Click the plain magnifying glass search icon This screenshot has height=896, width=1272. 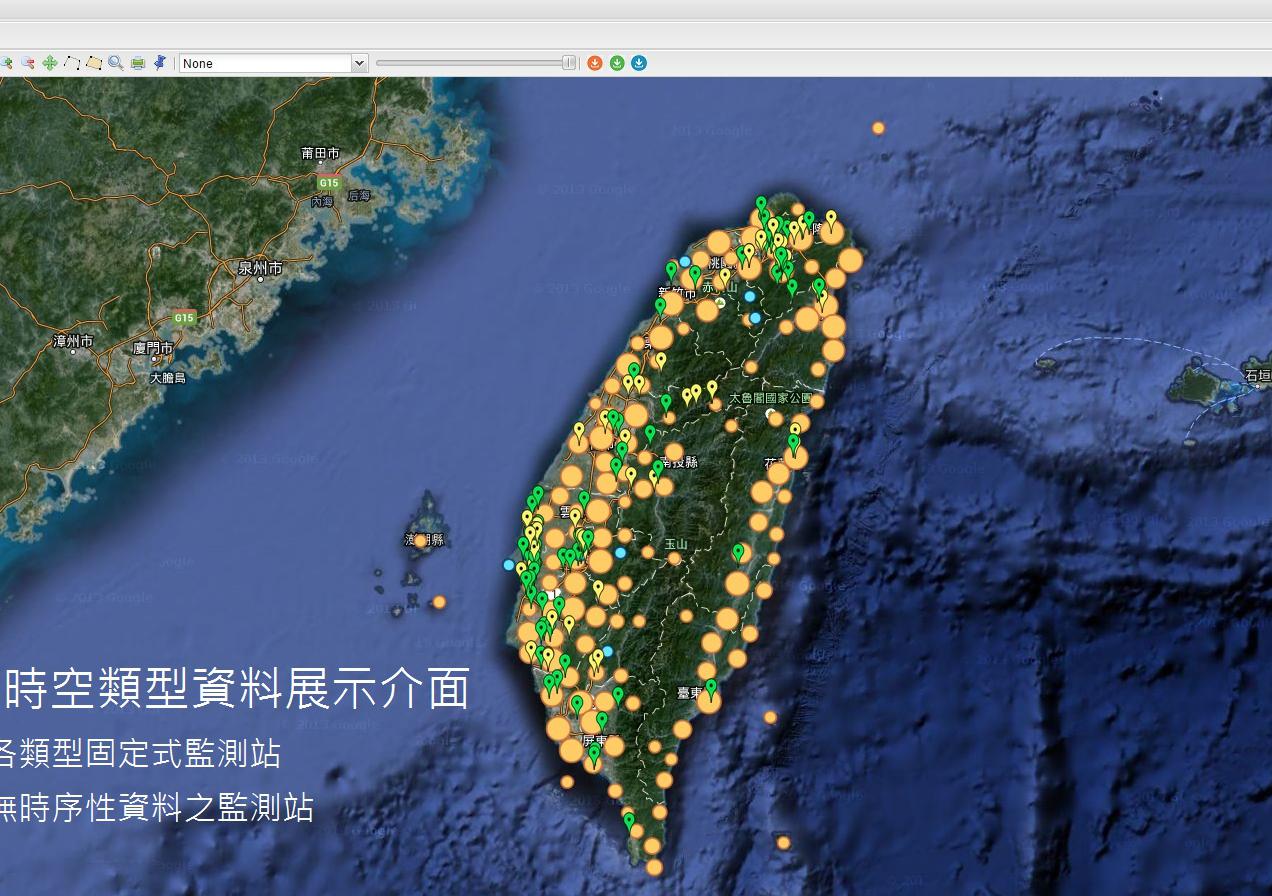tap(116, 63)
